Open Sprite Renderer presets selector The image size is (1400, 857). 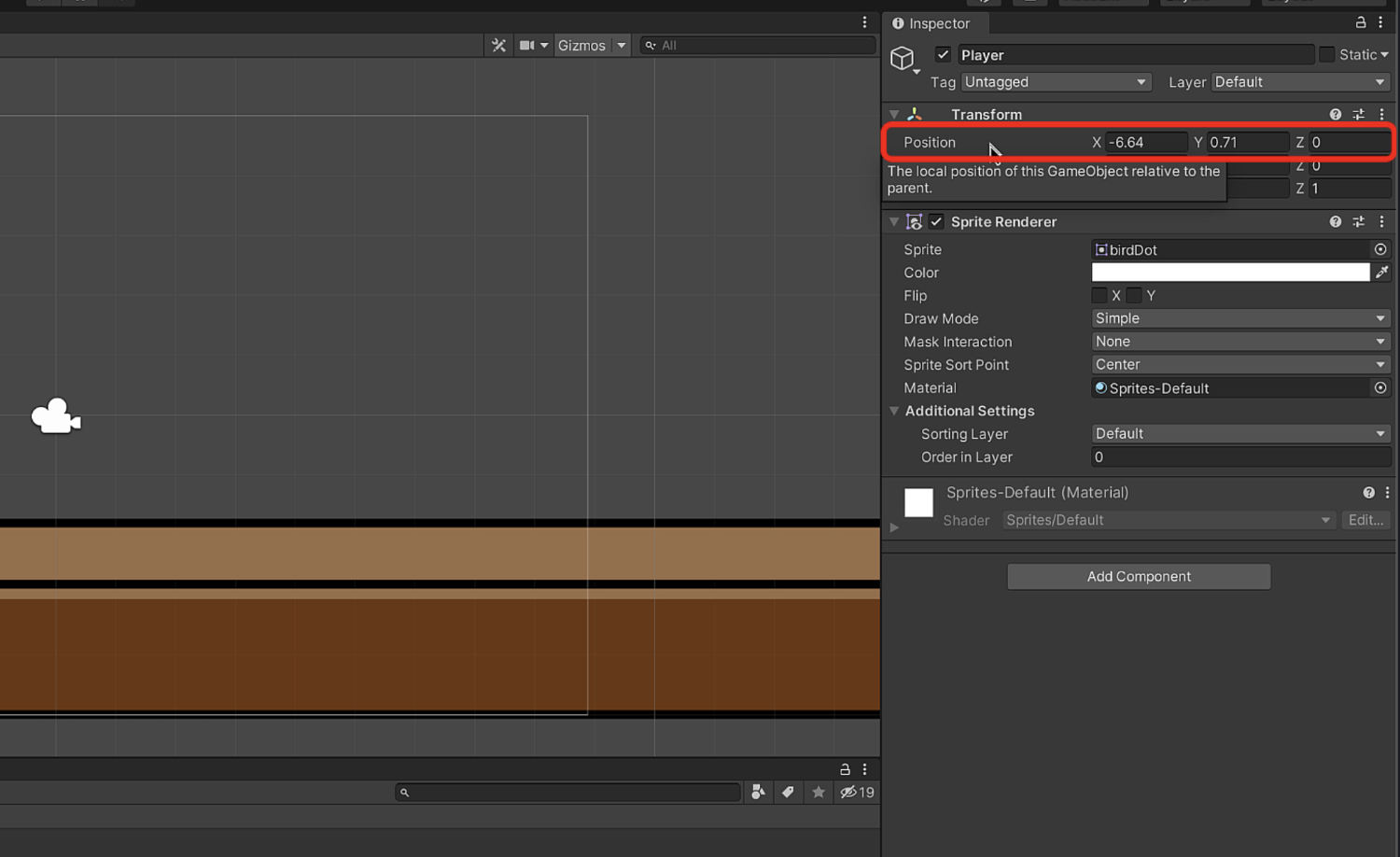pos(1359,221)
